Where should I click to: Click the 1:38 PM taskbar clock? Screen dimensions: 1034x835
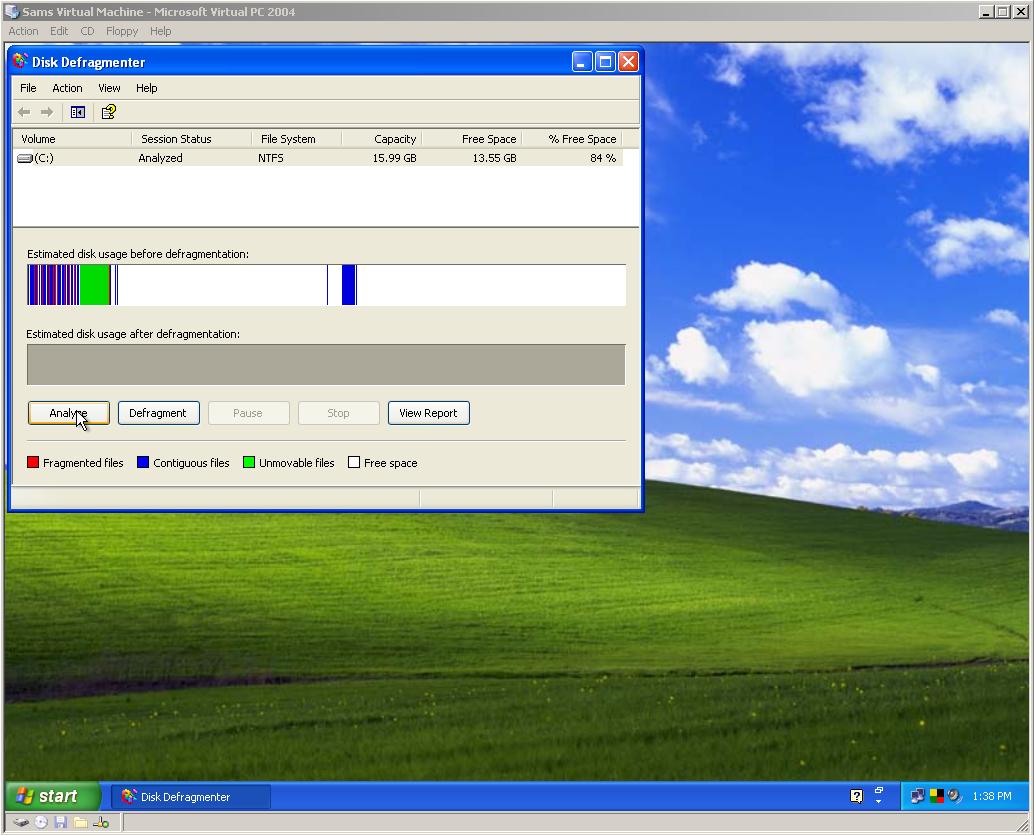(x=992, y=796)
